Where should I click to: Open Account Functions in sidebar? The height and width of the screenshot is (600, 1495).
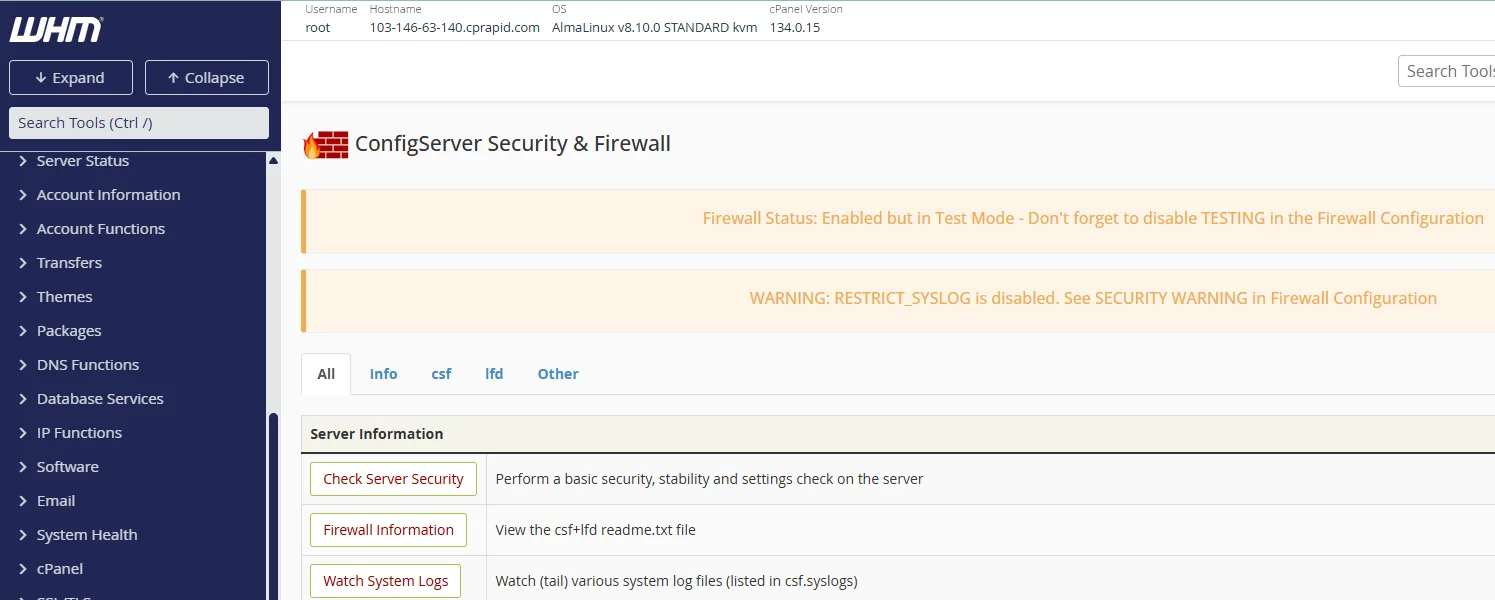click(101, 229)
